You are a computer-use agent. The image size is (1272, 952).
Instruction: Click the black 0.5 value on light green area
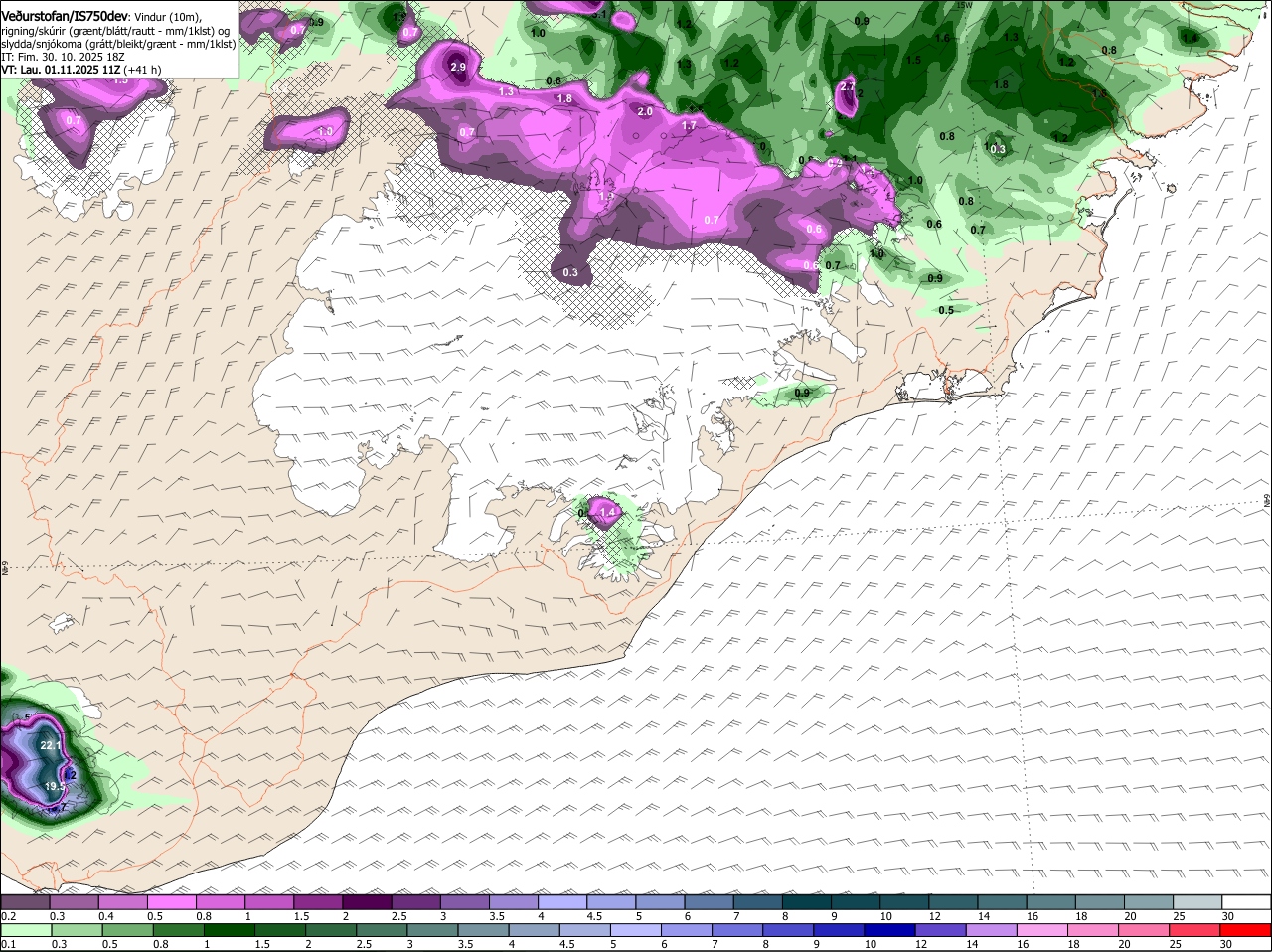946,310
